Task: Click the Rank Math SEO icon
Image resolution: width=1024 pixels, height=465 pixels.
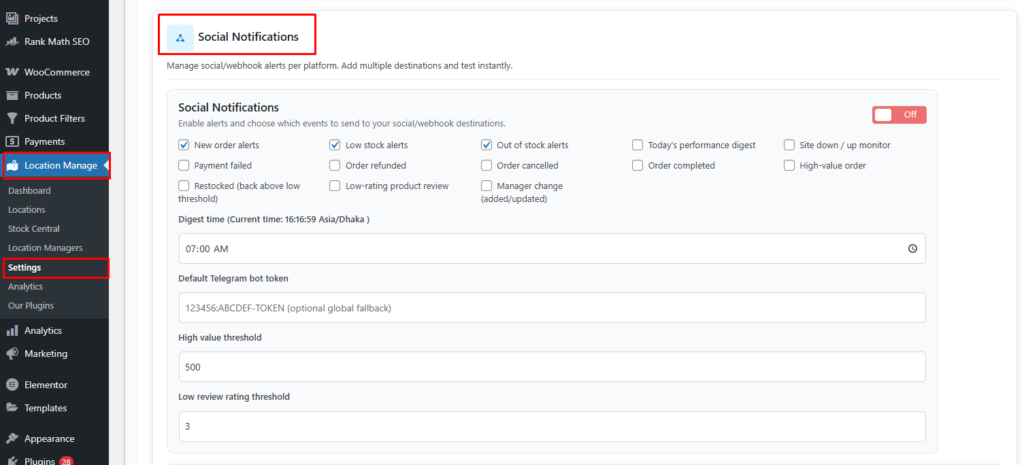Action: pos(13,42)
